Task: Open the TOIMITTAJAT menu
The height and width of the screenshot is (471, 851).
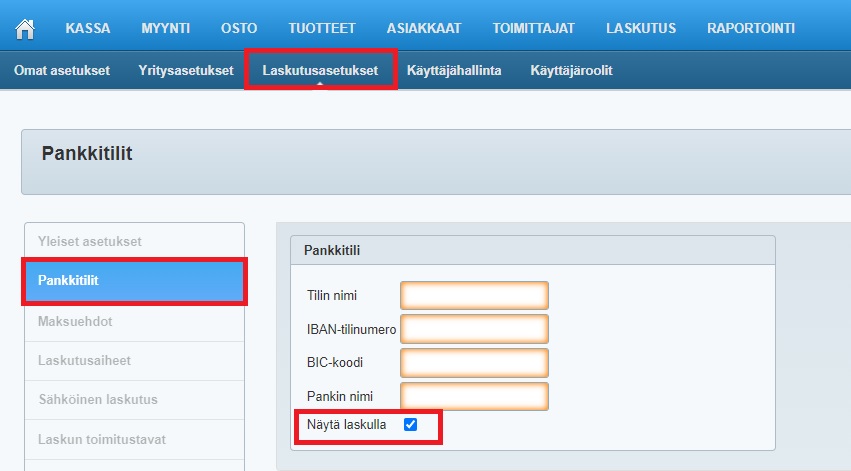Action: pos(534,28)
